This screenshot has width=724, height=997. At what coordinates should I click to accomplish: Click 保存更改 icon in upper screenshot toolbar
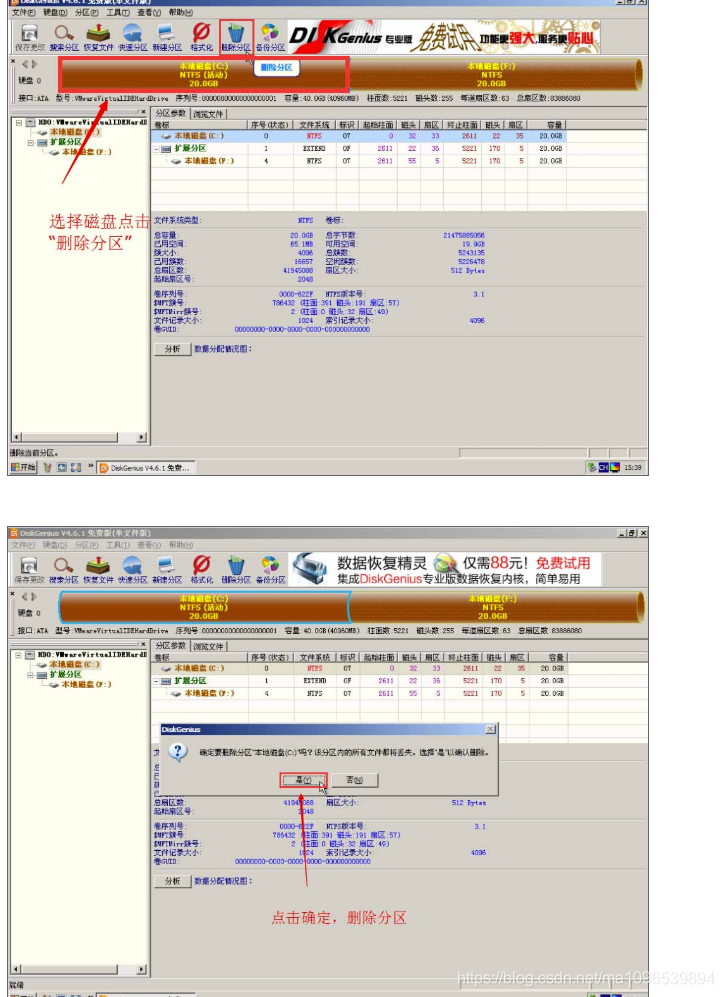(x=29, y=33)
